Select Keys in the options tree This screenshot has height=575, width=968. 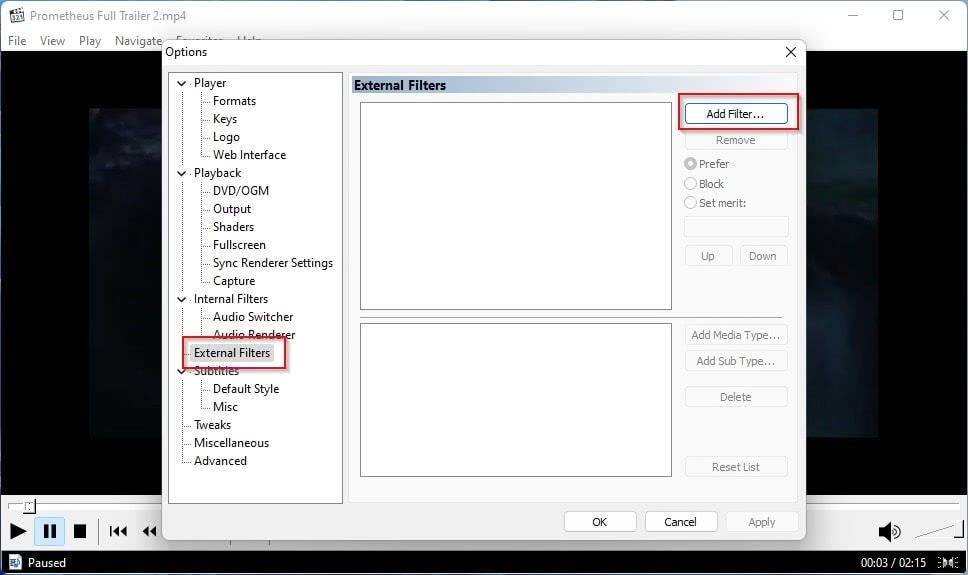[x=225, y=119]
